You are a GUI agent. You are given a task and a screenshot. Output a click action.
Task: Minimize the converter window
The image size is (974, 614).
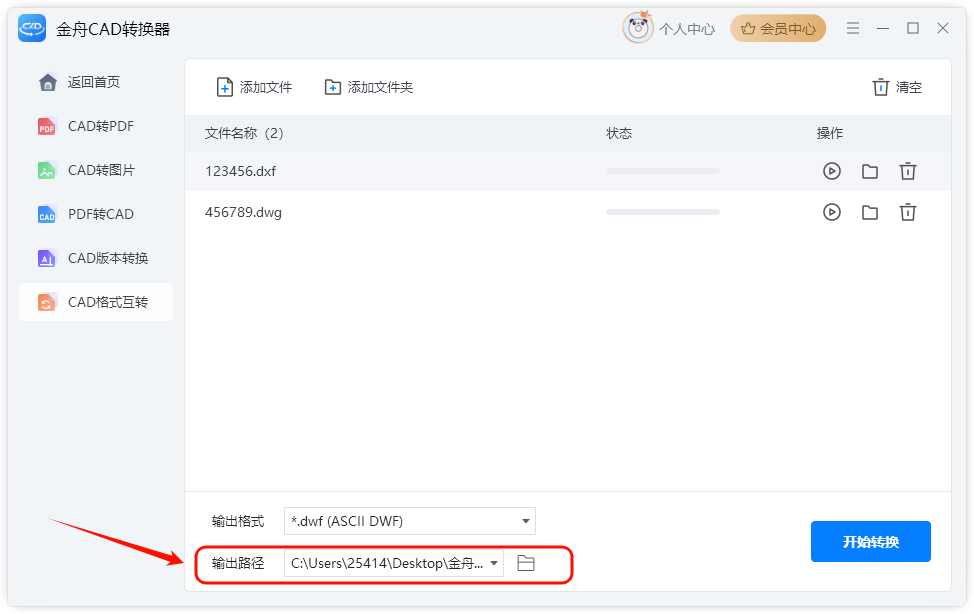pos(883,28)
